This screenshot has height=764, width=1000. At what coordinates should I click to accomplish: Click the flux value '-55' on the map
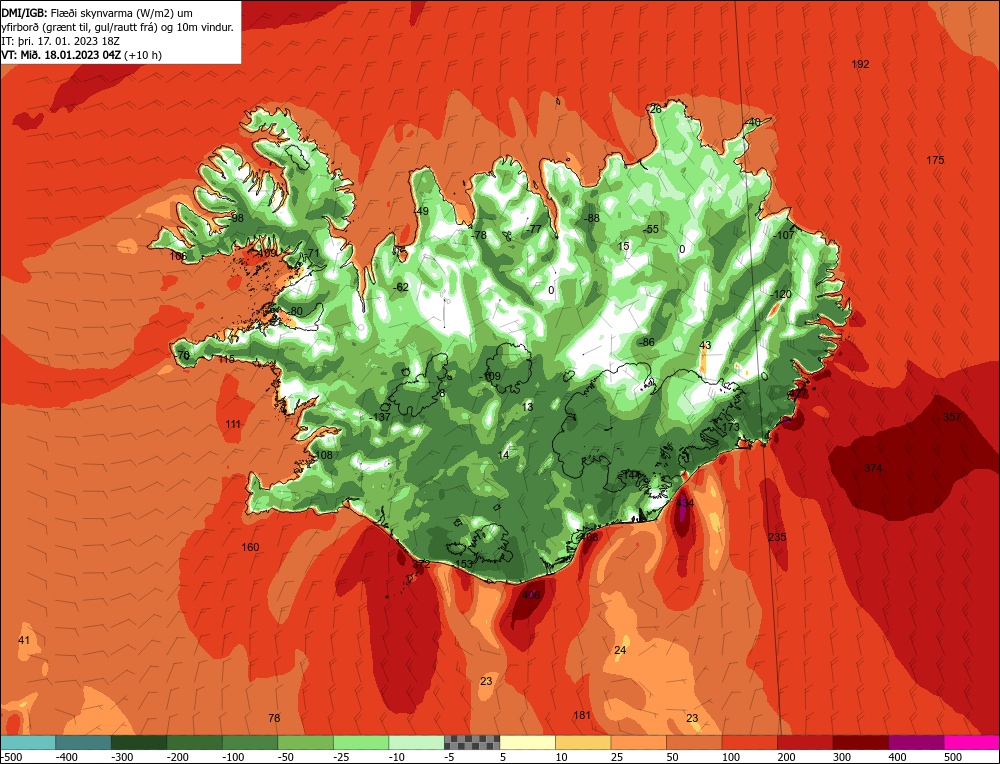click(x=650, y=229)
